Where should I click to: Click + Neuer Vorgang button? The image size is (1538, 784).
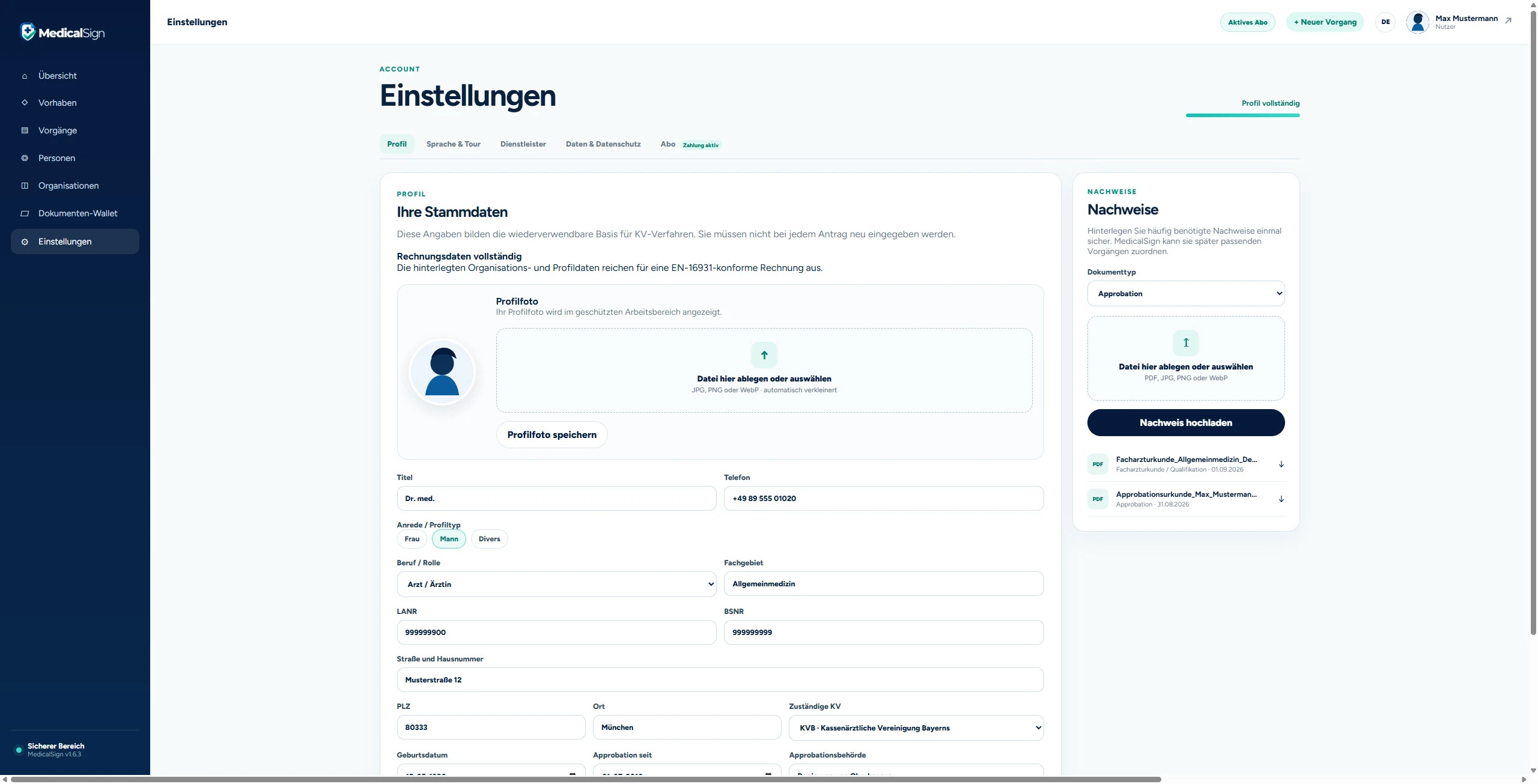[1325, 22]
